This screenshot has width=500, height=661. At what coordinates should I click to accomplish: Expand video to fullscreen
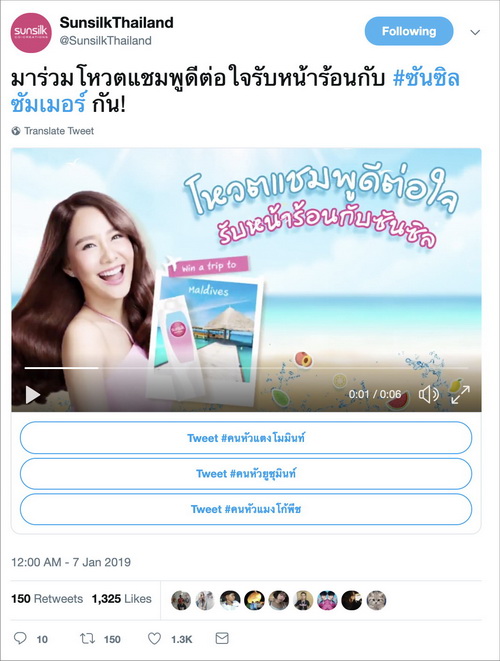tap(460, 395)
